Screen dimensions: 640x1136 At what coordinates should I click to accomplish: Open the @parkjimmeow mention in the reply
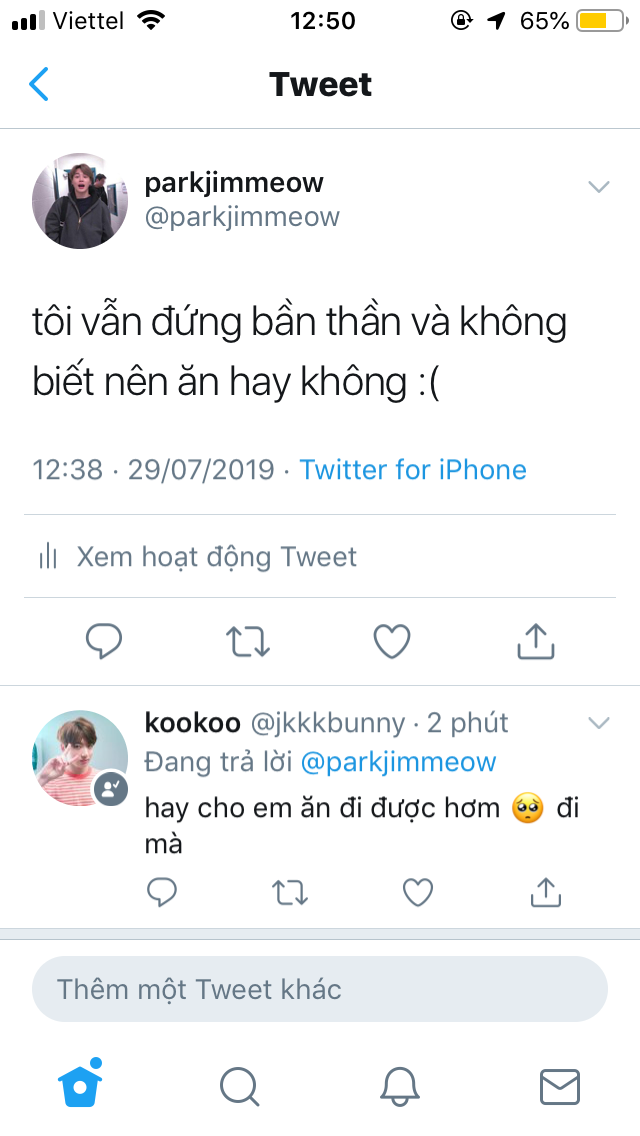point(398,762)
